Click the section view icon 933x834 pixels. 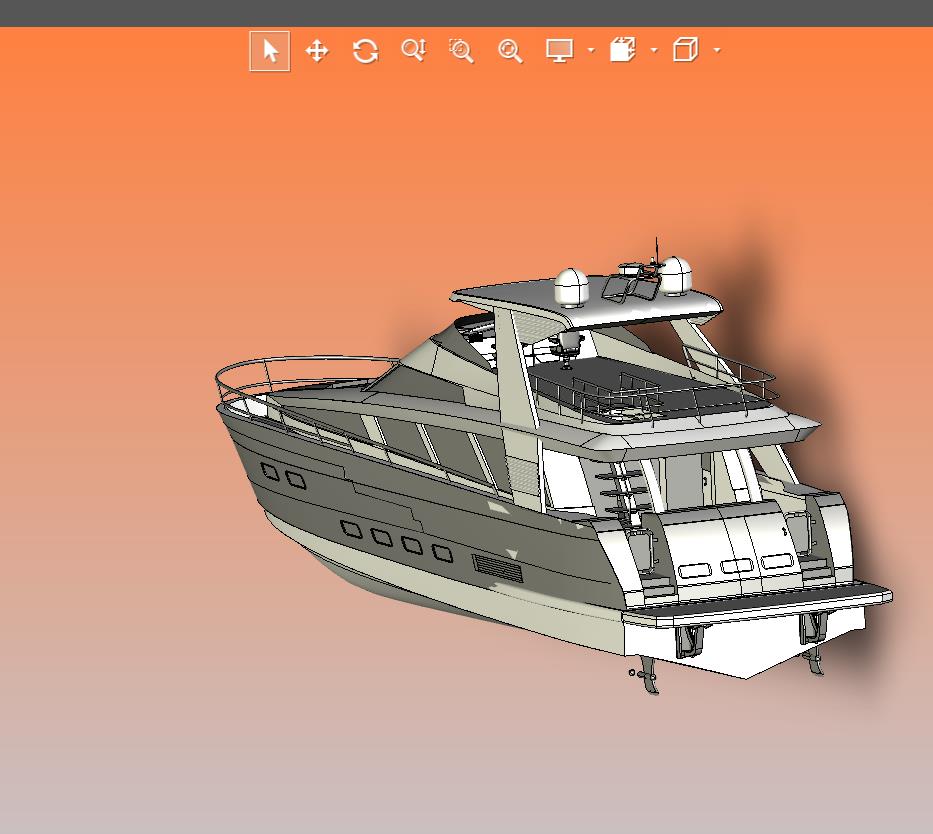(x=622, y=50)
